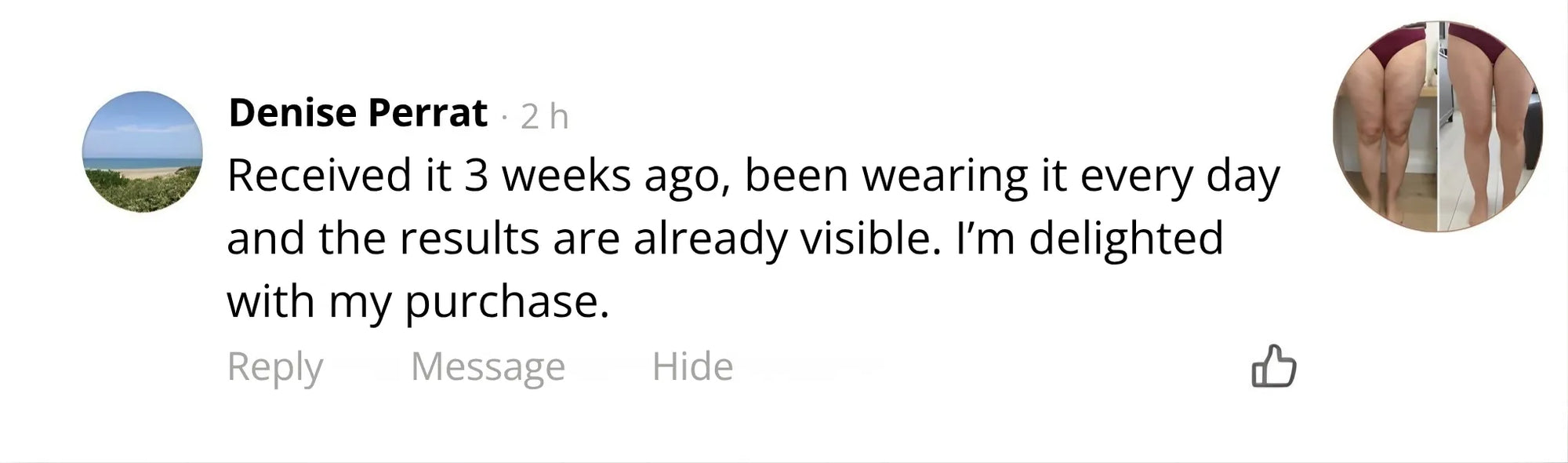Click the comment line starting "Received it"
The height and width of the screenshot is (463, 1568).
pyautogui.click(x=753, y=175)
